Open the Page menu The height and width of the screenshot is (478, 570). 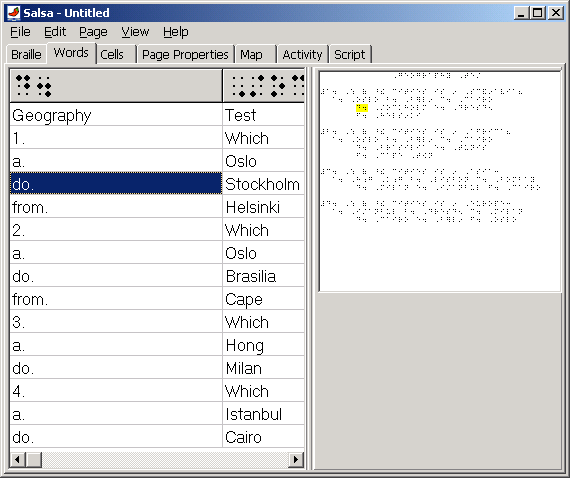click(x=93, y=32)
